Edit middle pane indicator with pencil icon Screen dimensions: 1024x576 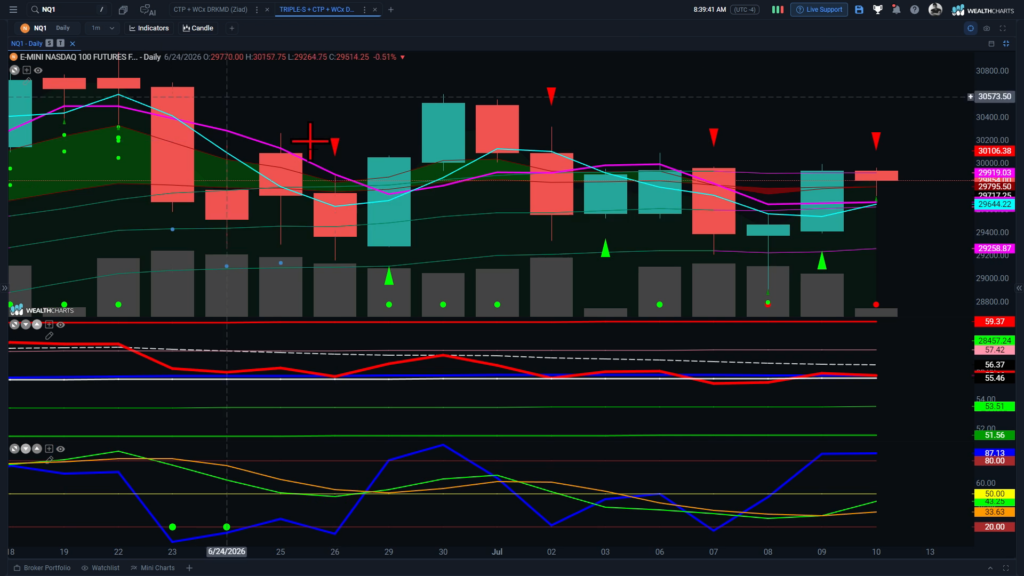click(49, 336)
